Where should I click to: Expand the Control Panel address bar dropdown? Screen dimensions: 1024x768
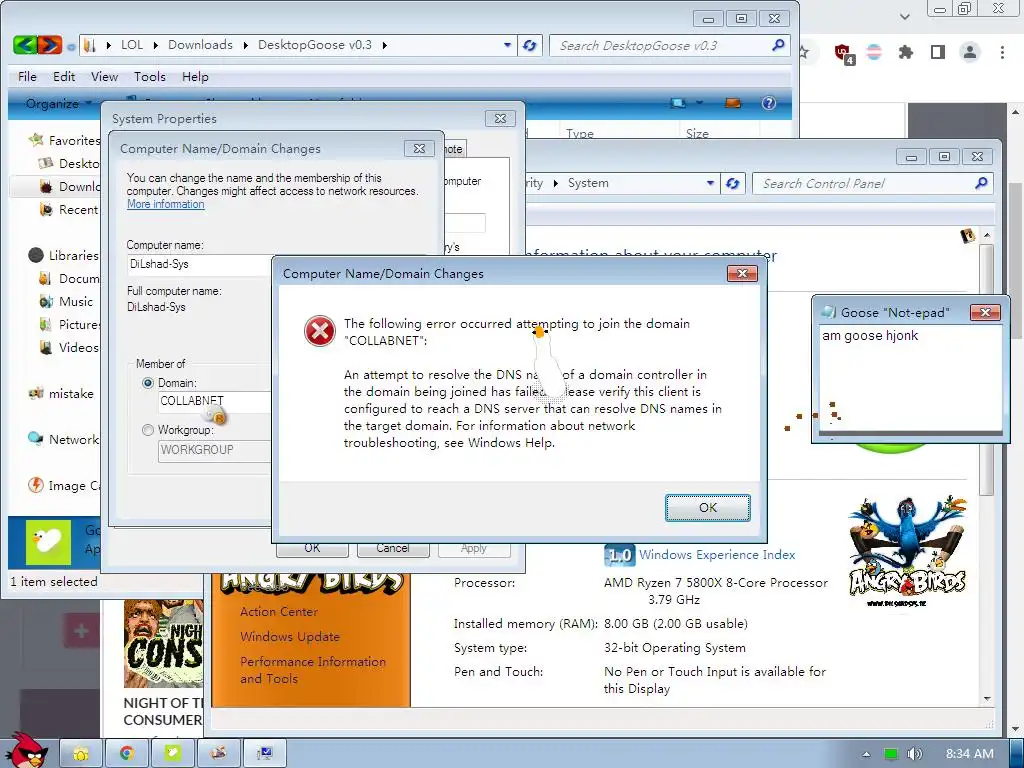click(x=710, y=184)
